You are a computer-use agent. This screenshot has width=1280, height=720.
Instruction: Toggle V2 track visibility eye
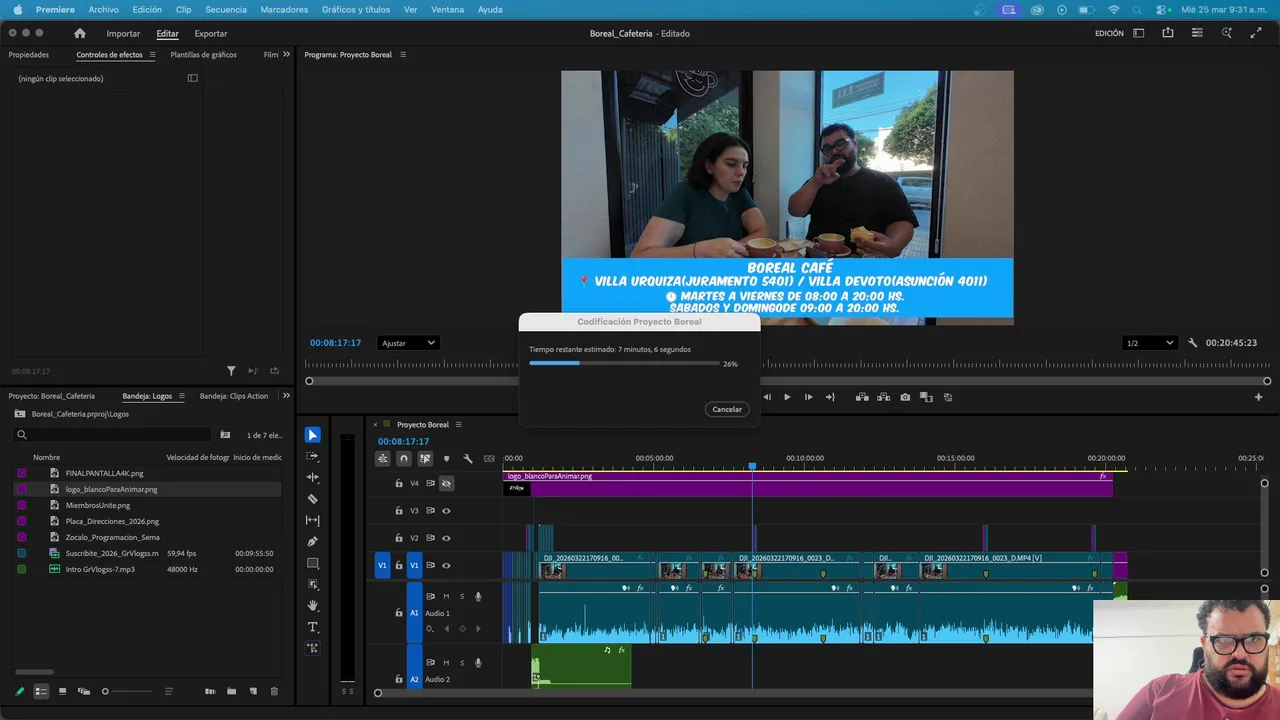(x=446, y=538)
